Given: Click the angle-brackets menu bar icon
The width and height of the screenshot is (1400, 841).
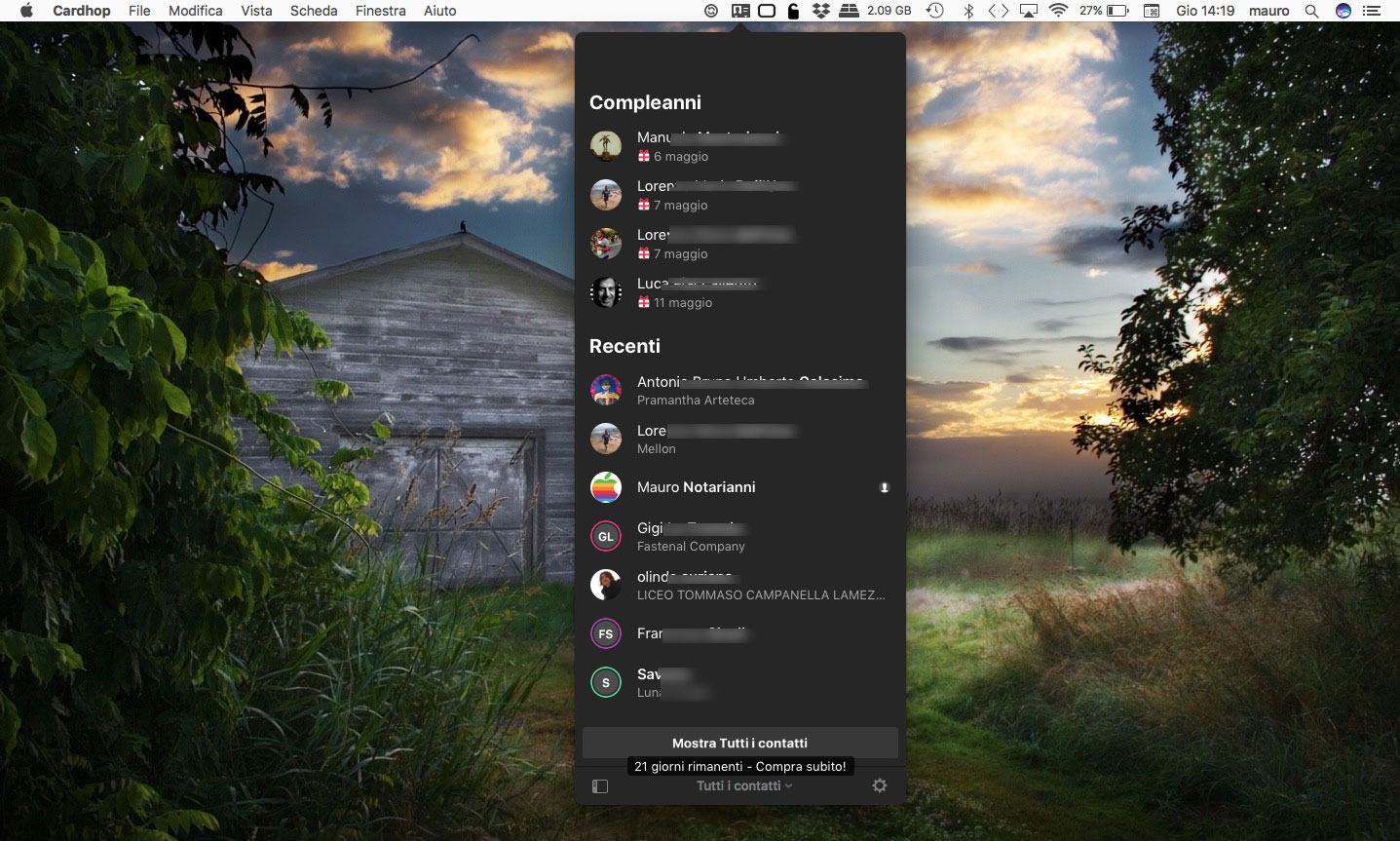Looking at the screenshot, I should pyautogui.click(x=999, y=11).
